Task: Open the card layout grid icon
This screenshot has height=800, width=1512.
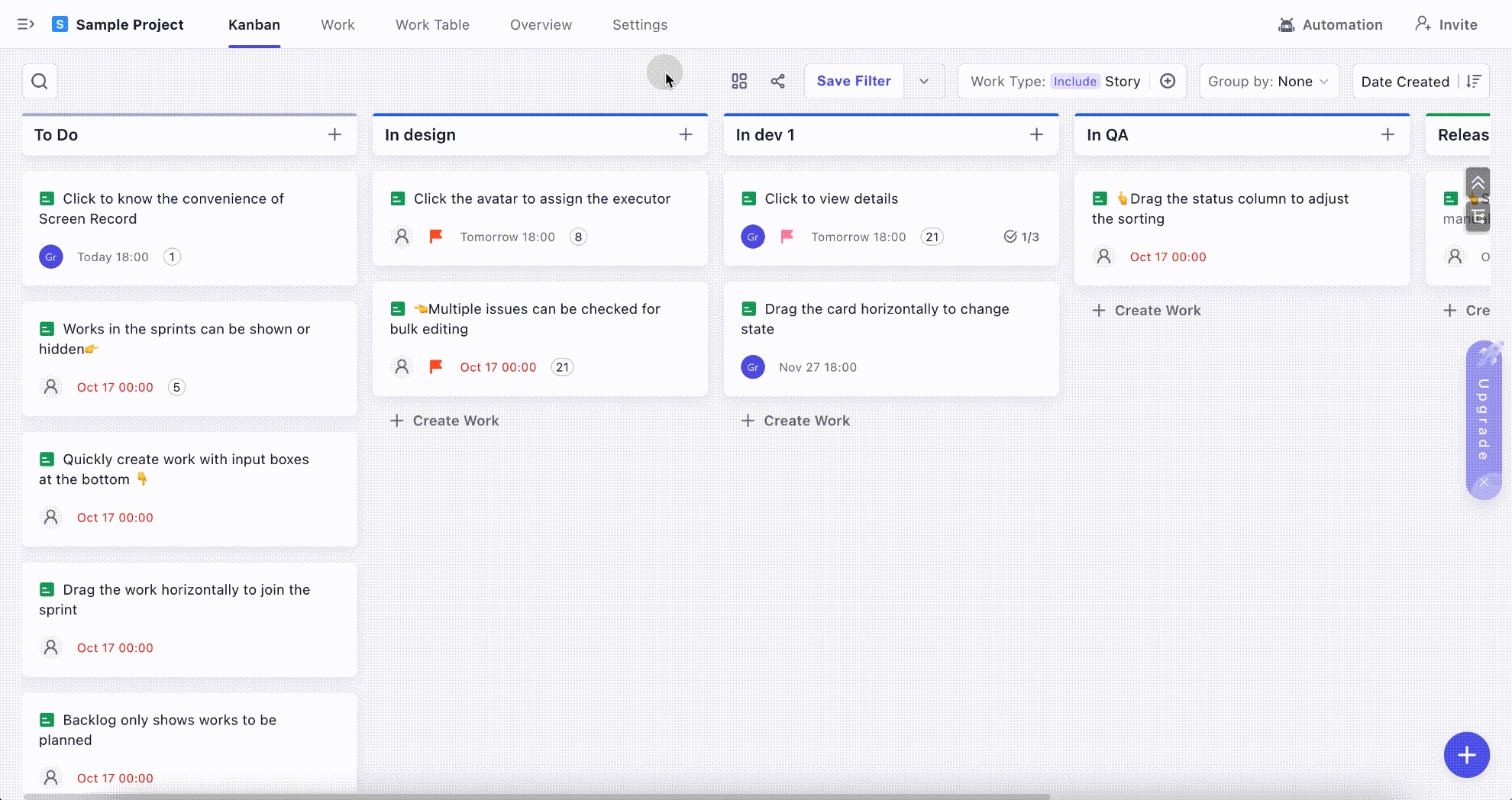Action: [739, 82]
